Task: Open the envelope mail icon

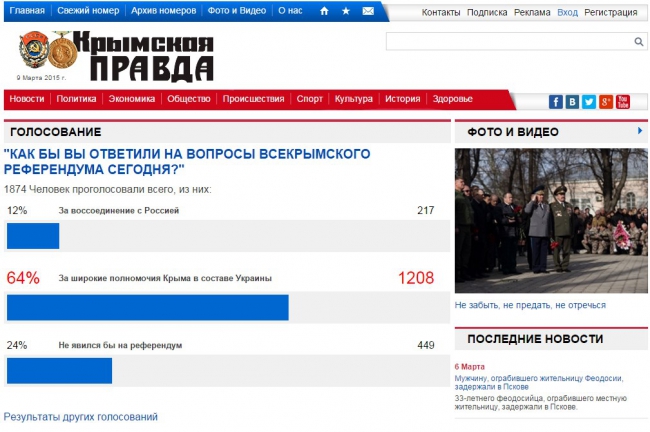Action: pos(368,11)
